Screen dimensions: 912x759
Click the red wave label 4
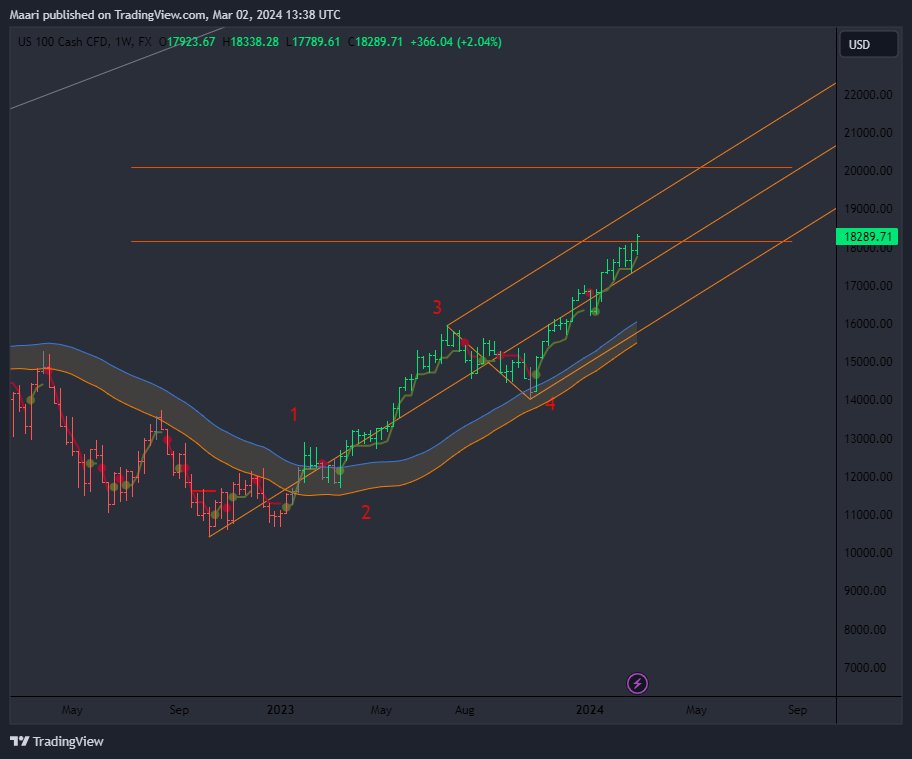(x=550, y=404)
